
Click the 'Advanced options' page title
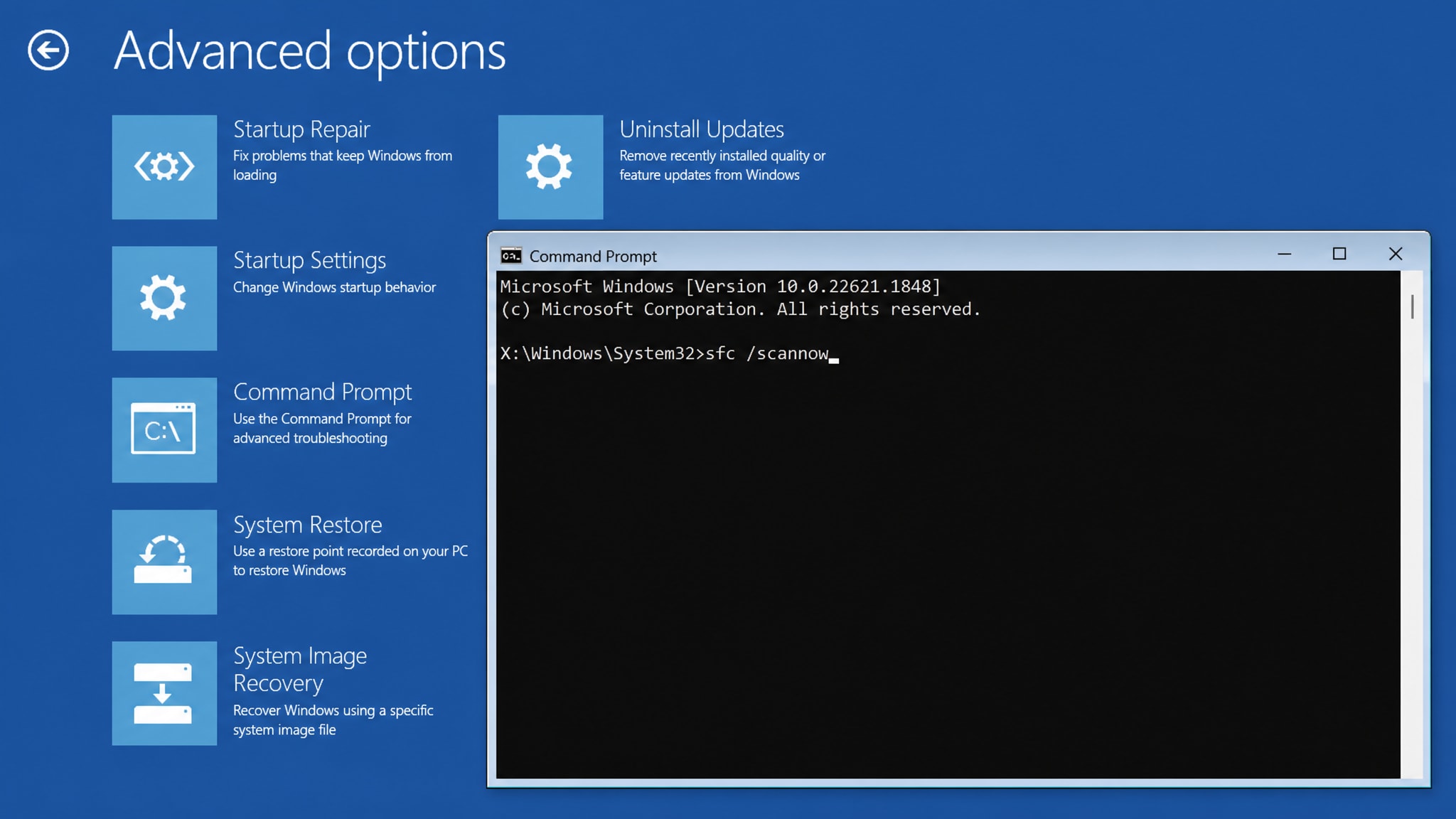pos(310,52)
